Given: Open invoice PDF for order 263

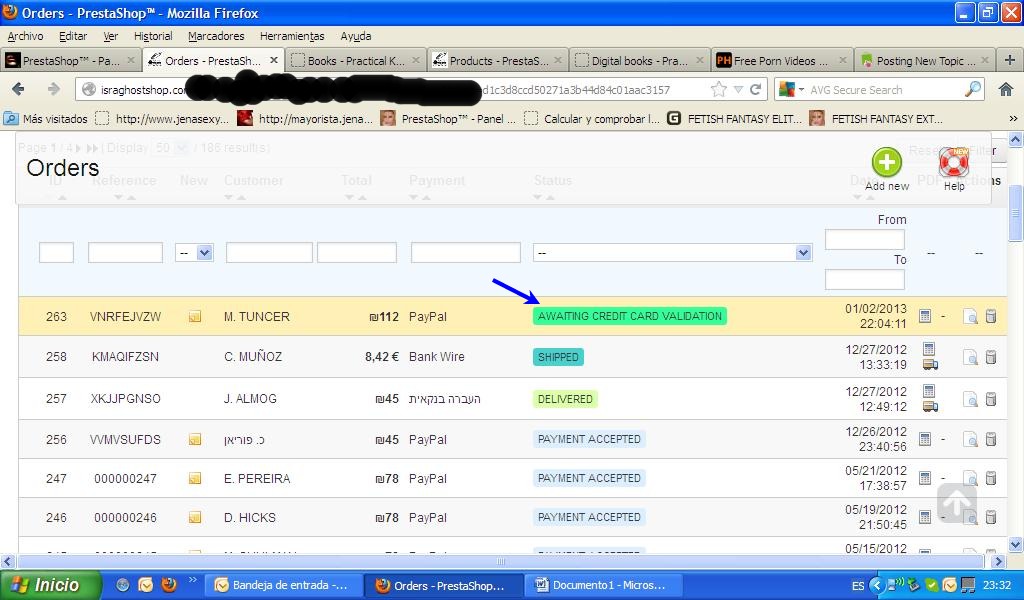Looking at the screenshot, I should point(925,316).
